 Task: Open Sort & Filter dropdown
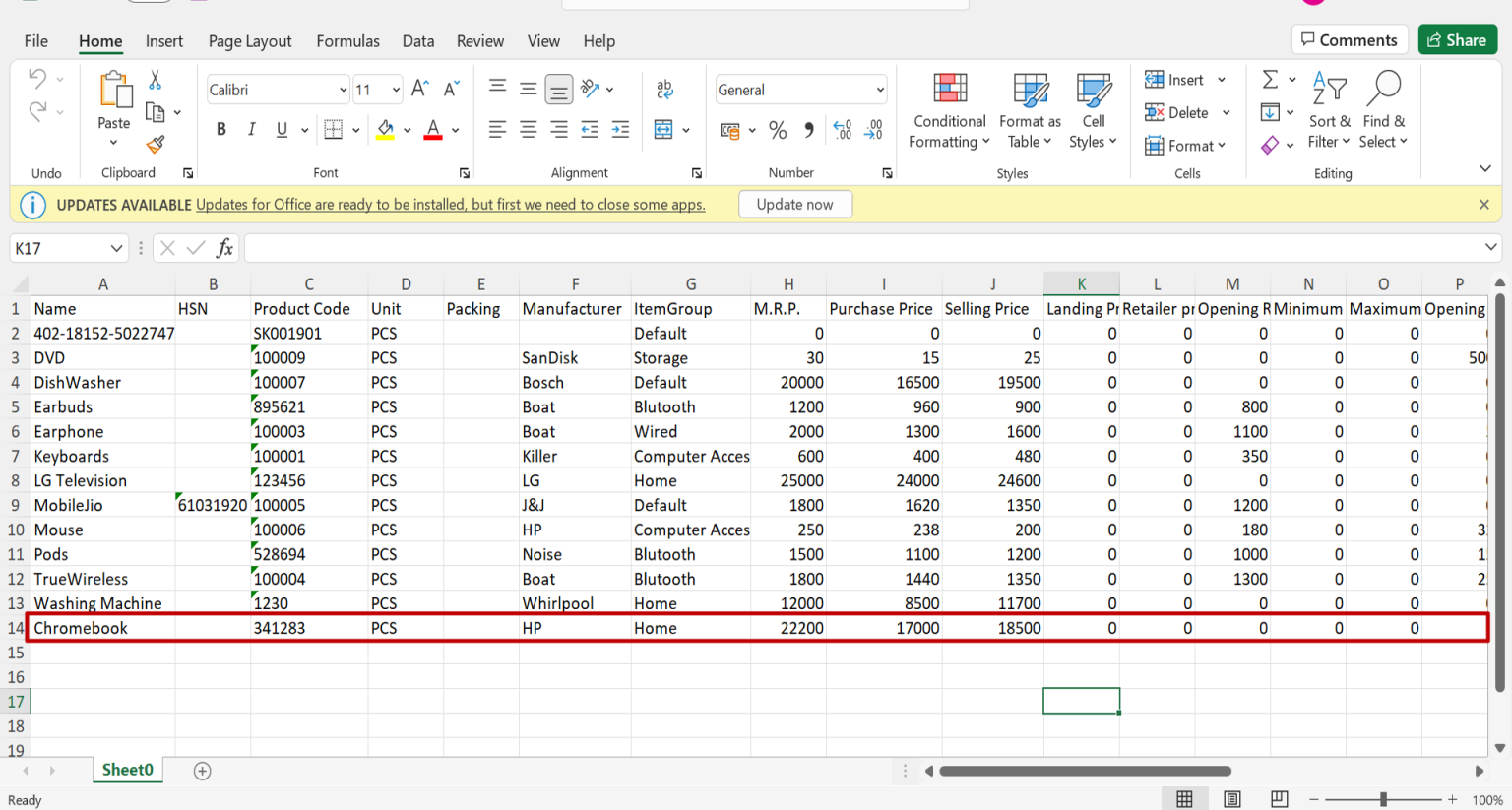coord(1329,111)
